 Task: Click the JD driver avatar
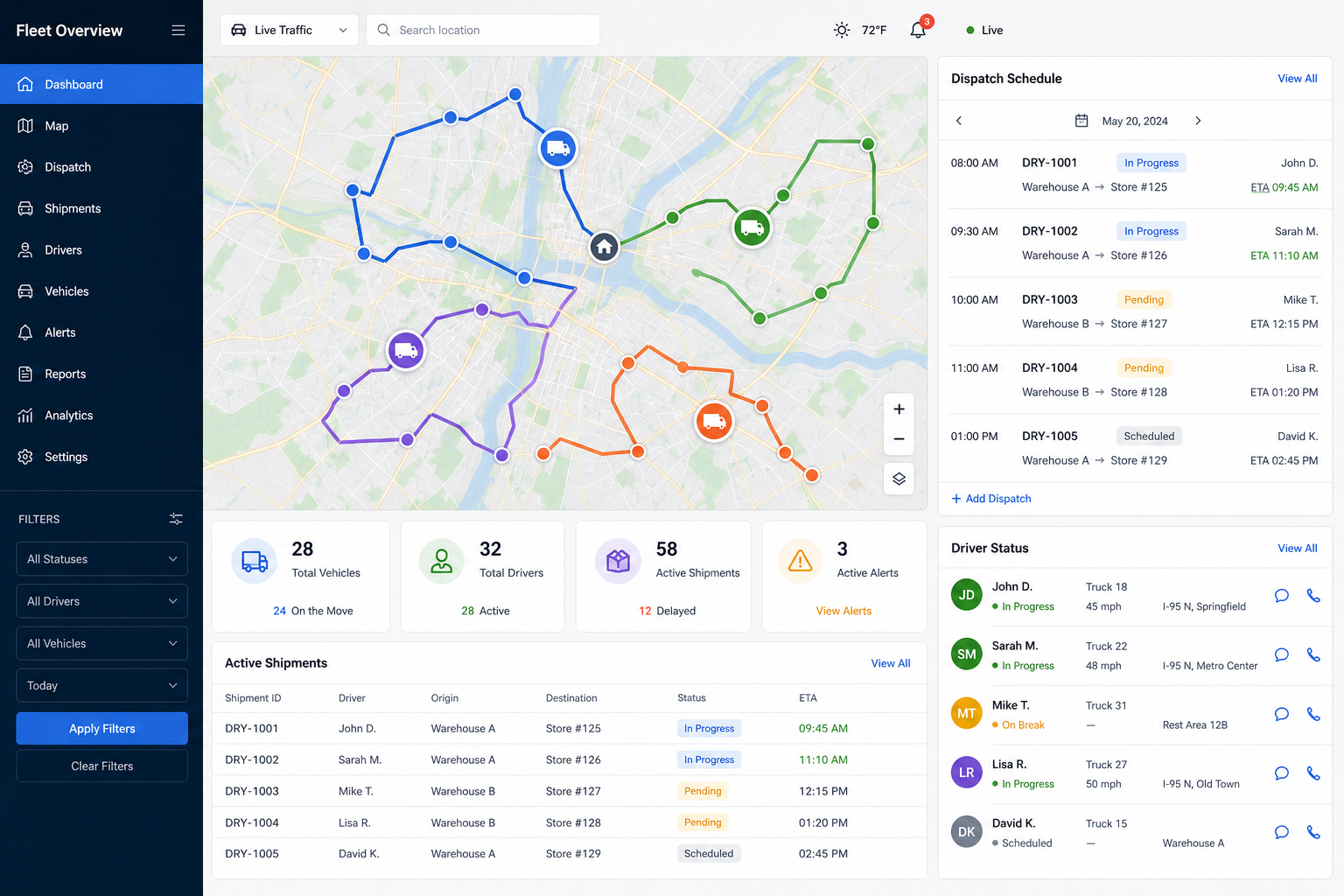[966, 595]
